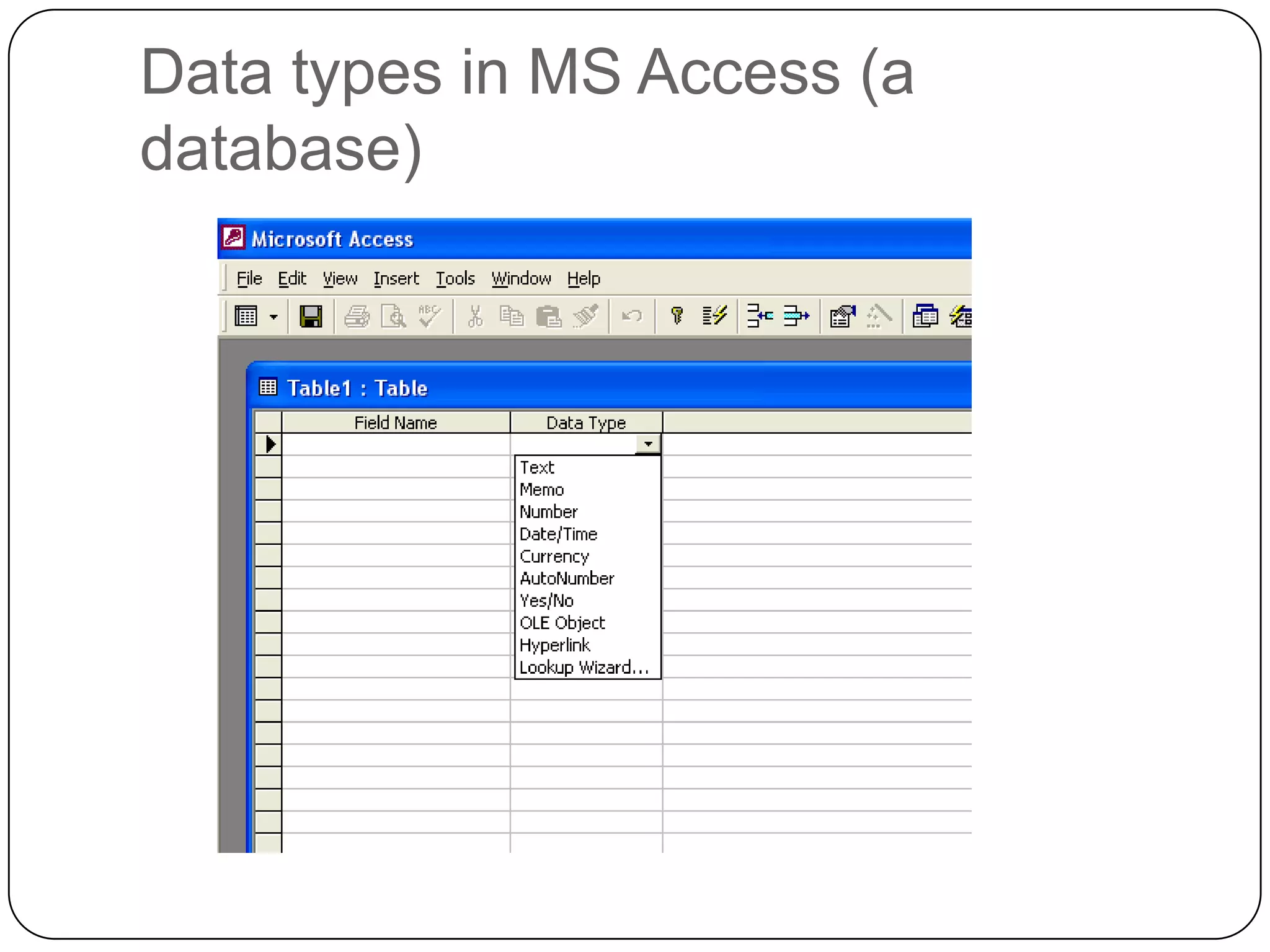This screenshot has width=1270, height=952.
Task: Click the Cut scissors icon
Action: (x=475, y=317)
